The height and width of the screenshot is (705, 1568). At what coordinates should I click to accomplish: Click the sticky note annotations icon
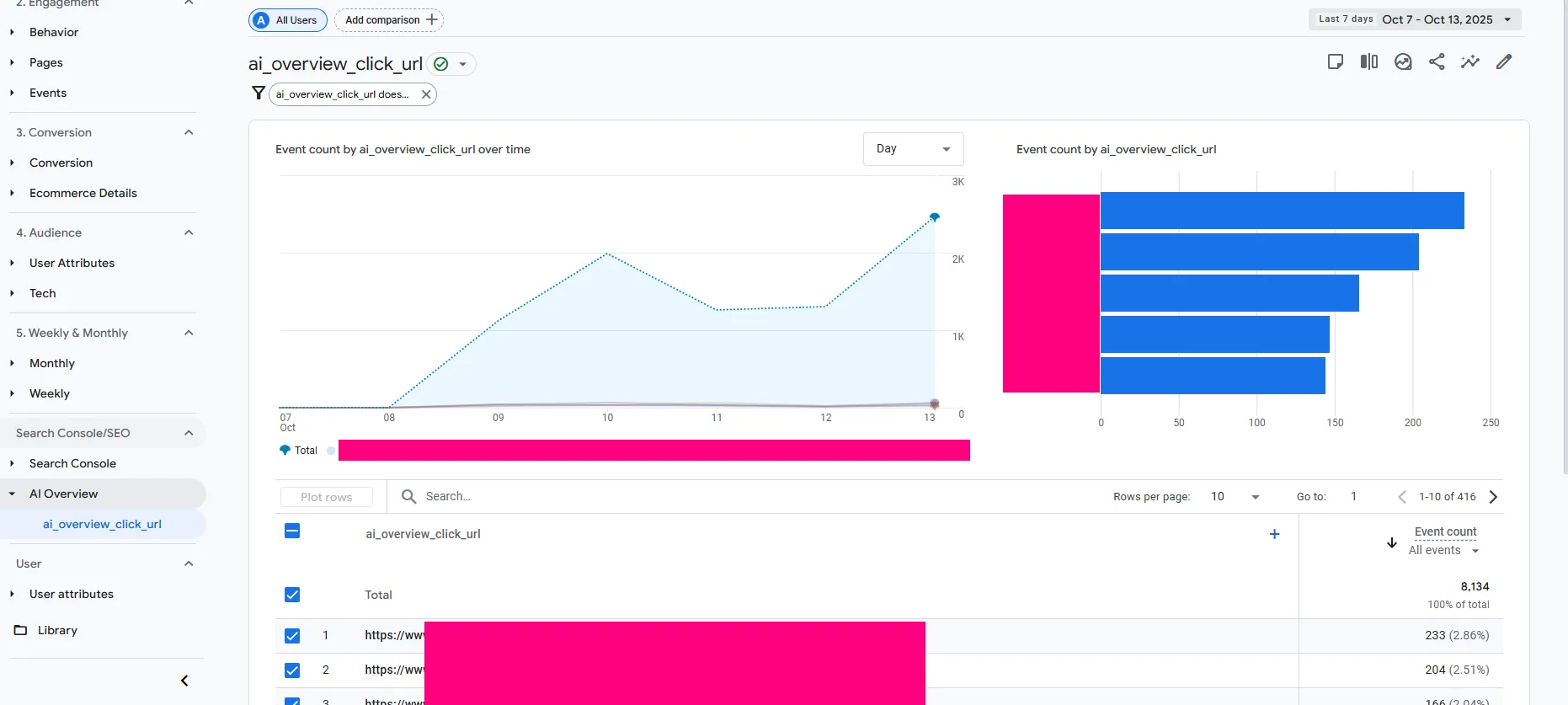coord(1336,61)
